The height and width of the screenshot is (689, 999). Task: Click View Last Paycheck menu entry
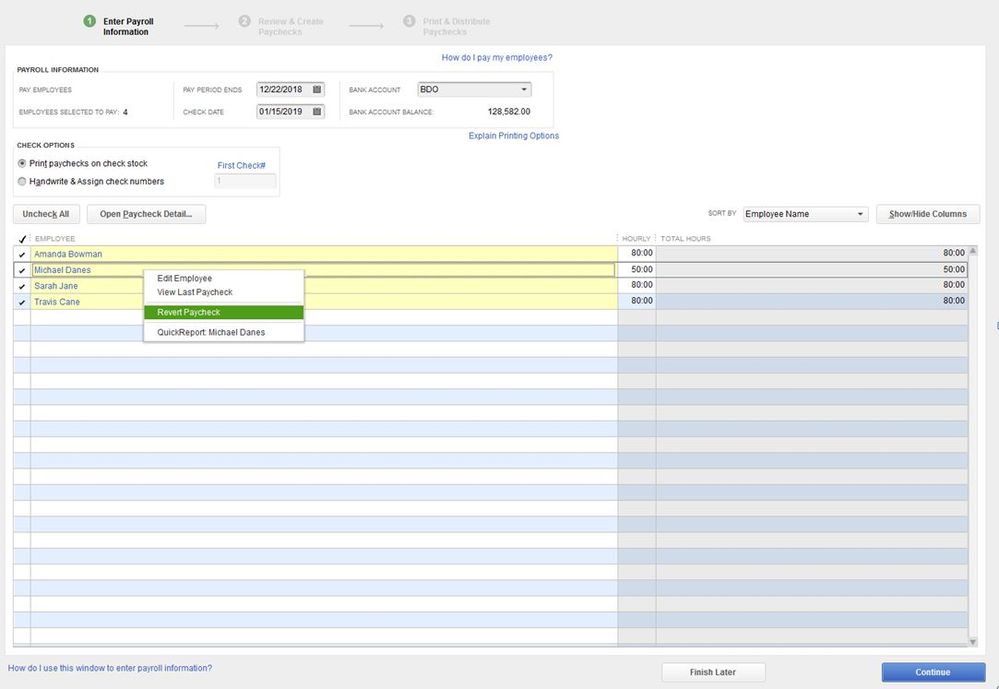click(x=194, y=292)
